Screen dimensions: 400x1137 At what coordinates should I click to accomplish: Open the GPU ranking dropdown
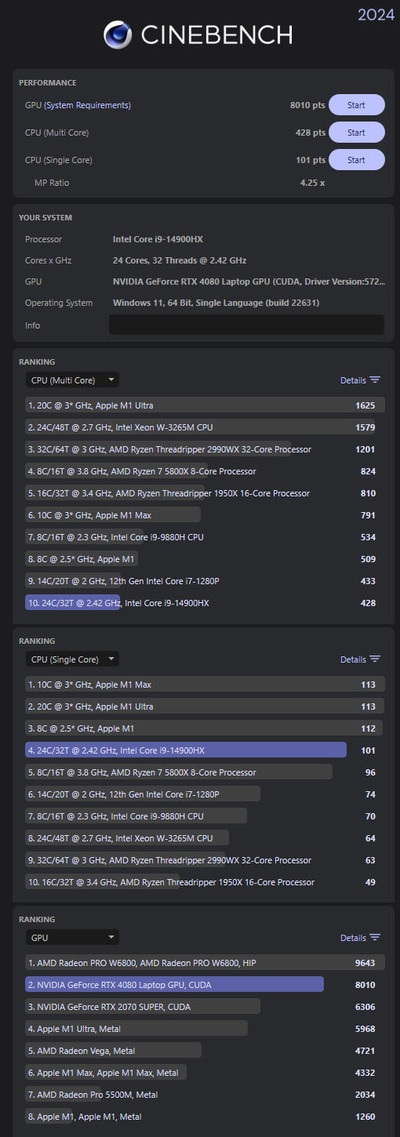[72, 938]
